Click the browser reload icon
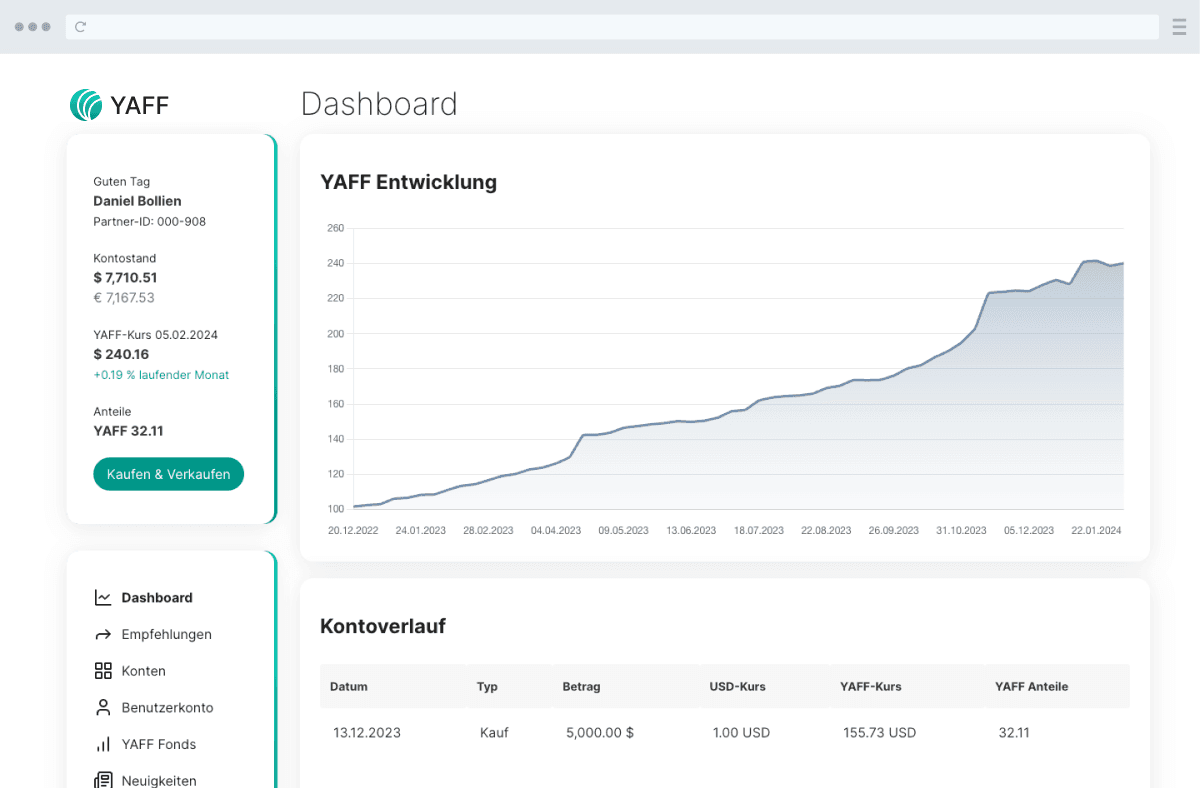The height and width of the screenshot is (788, 1200). 81,27
